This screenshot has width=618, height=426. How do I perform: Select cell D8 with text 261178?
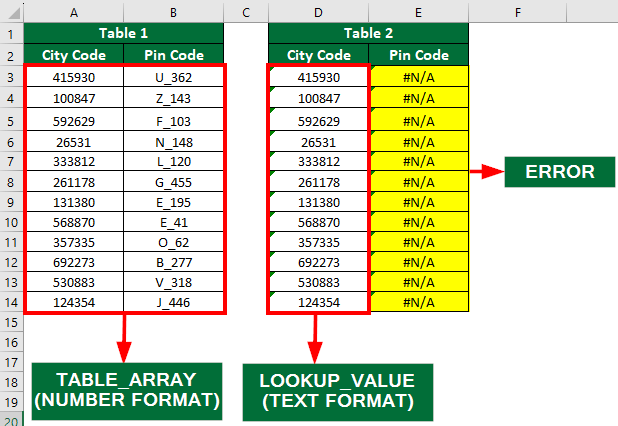pos(318,182)
